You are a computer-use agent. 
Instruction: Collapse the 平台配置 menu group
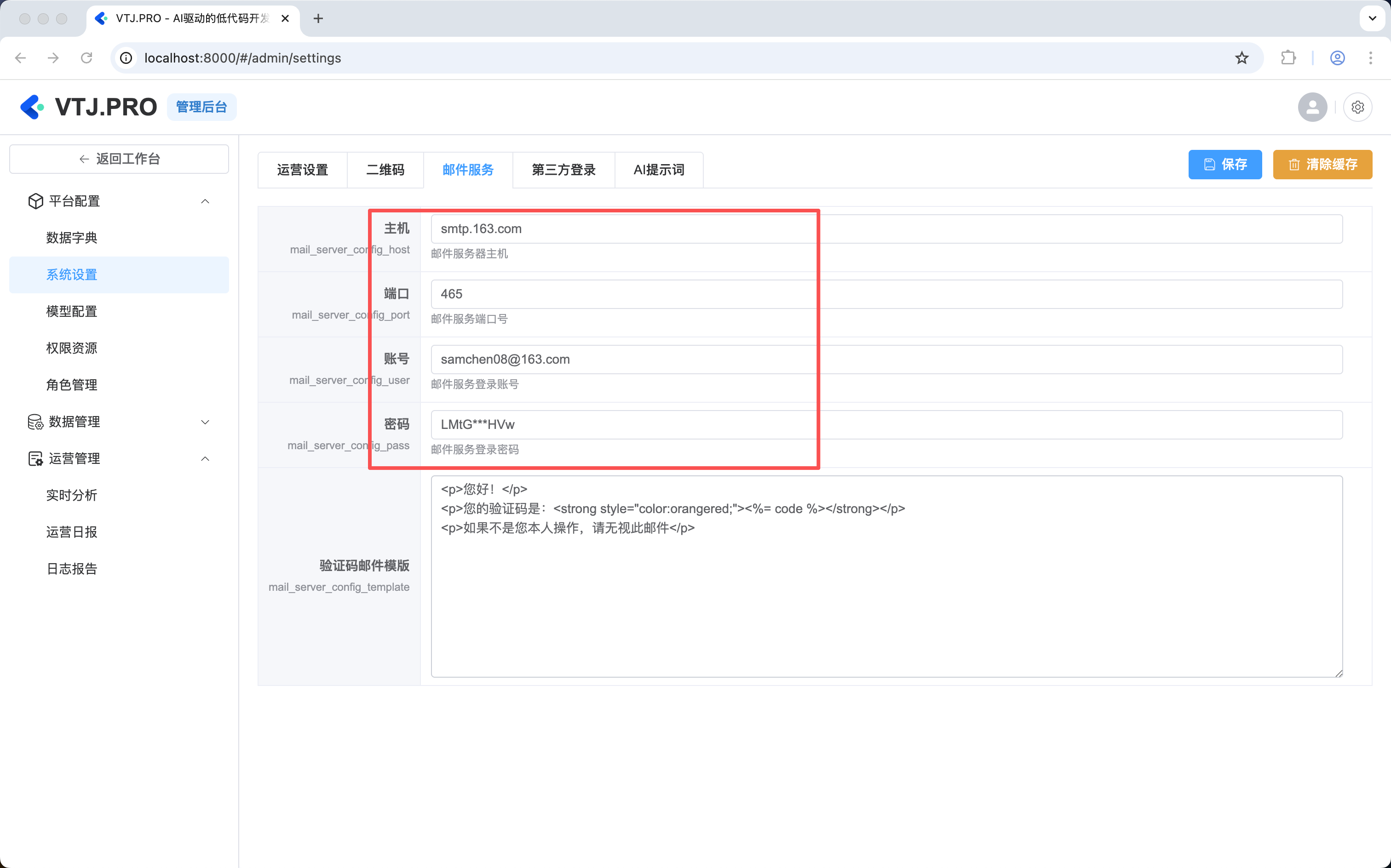205,201
